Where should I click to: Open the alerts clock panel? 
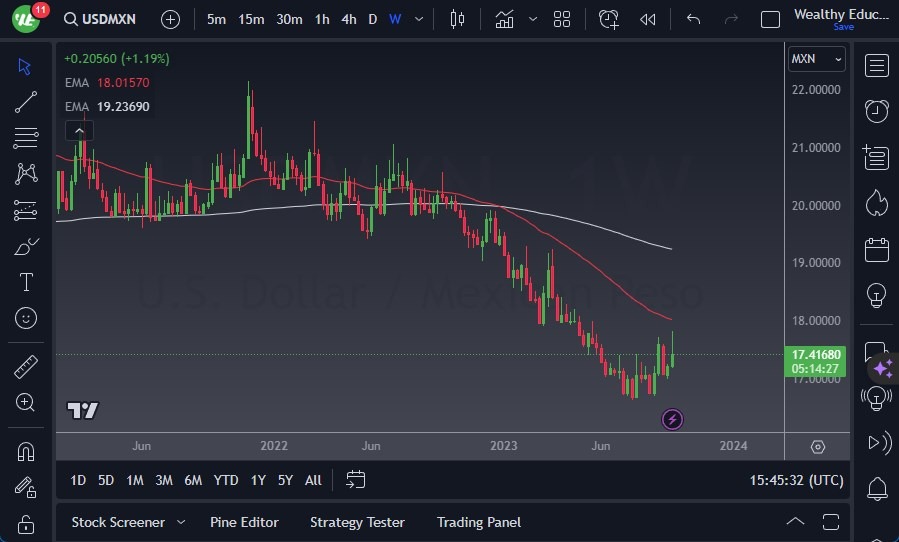point(877,111)
